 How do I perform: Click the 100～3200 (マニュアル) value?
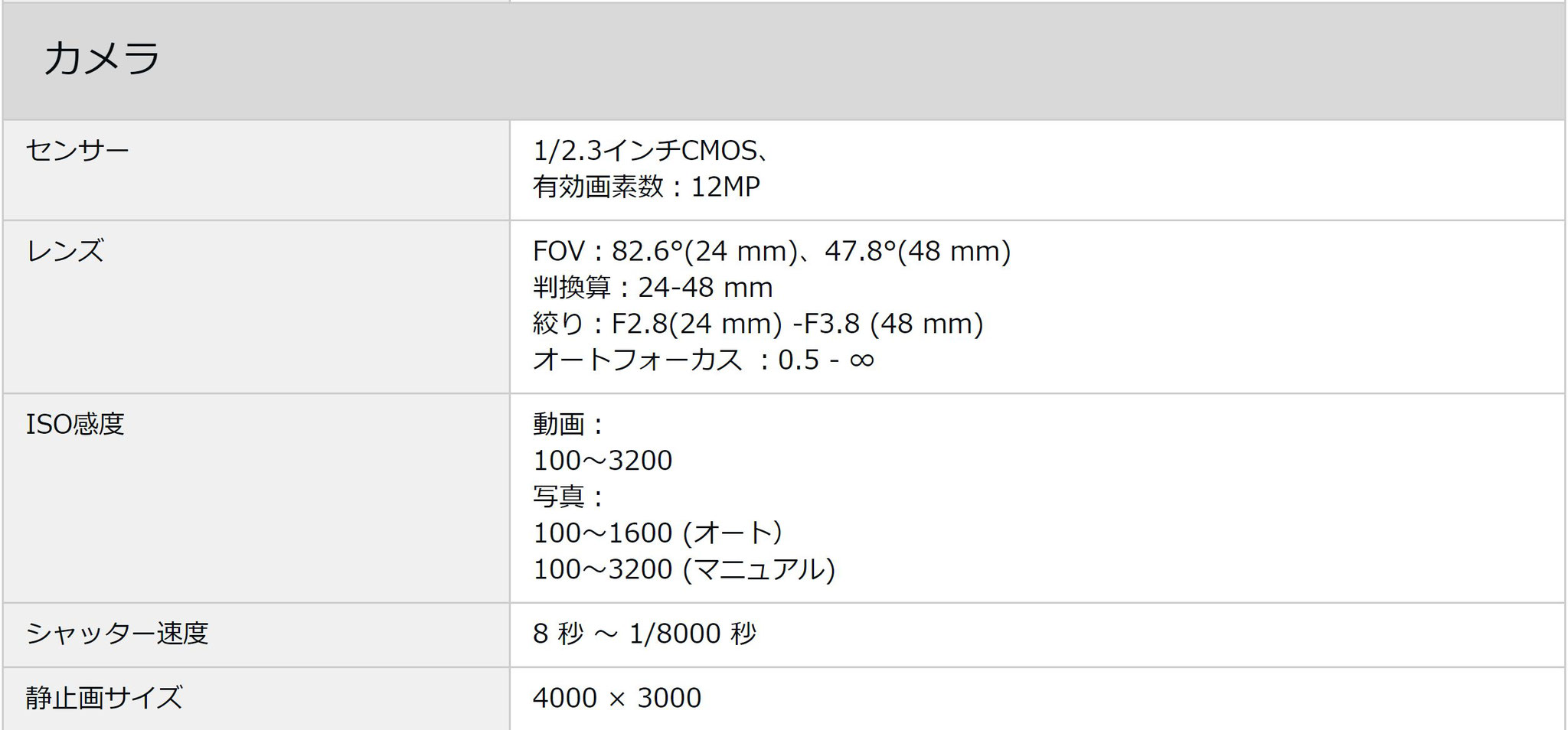coord(684,569)
